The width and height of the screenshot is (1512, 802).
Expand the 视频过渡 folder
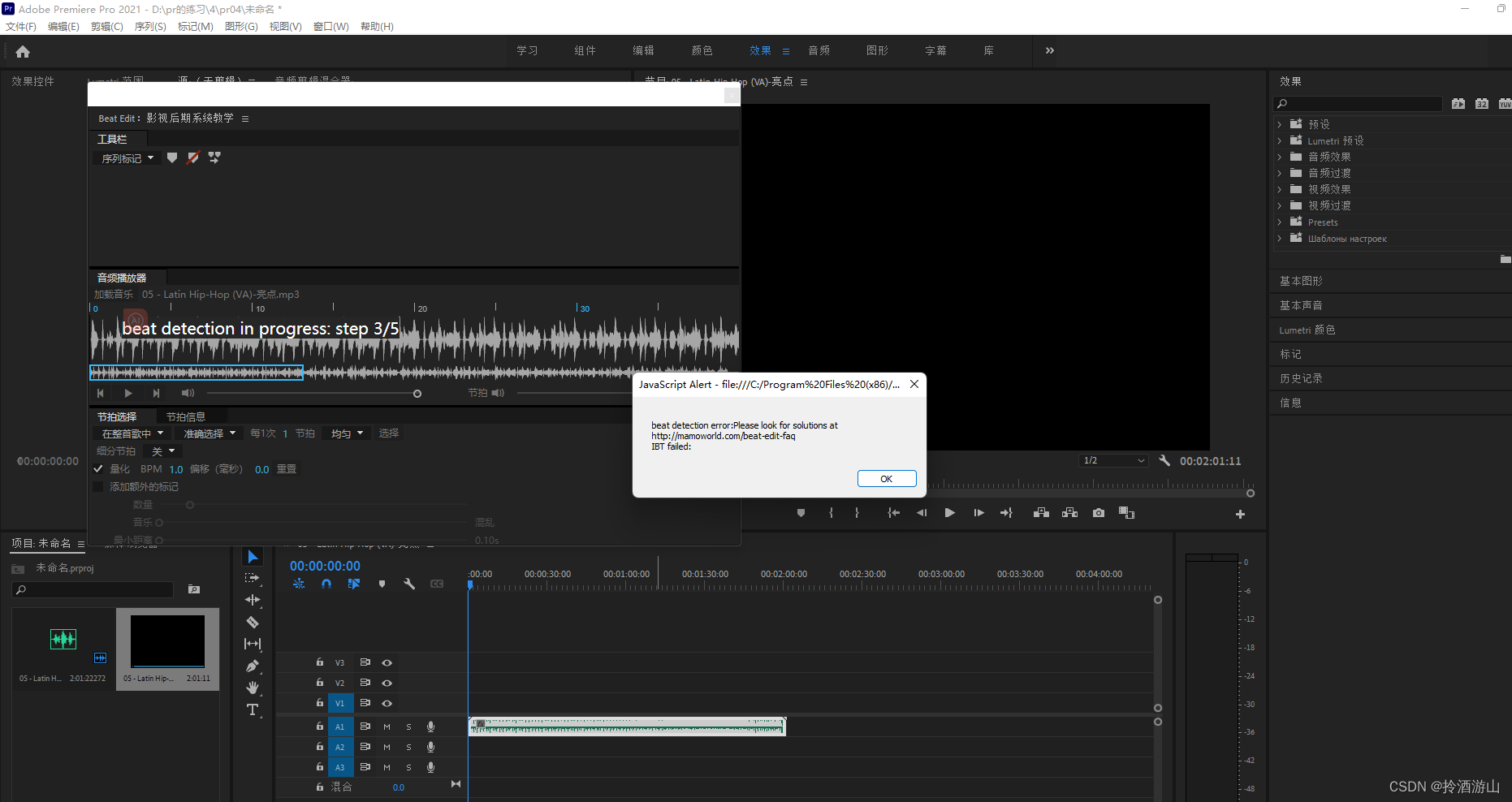click(x=1279, y=205)
